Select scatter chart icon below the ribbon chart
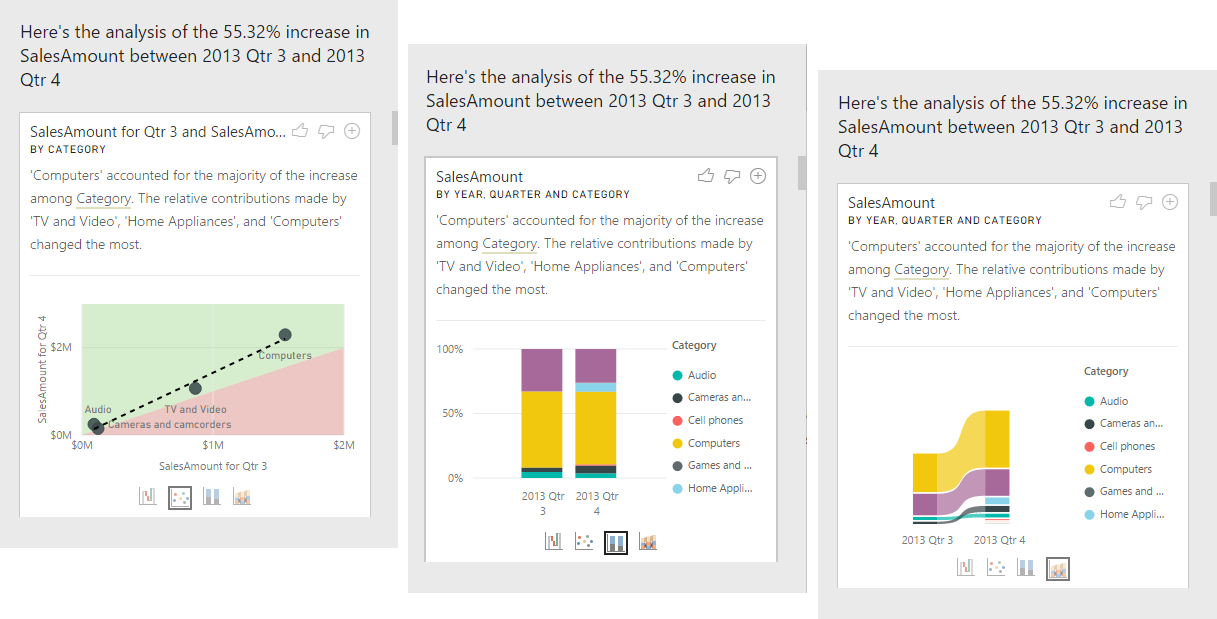The image size is (1217, 619). pos(996,568)
